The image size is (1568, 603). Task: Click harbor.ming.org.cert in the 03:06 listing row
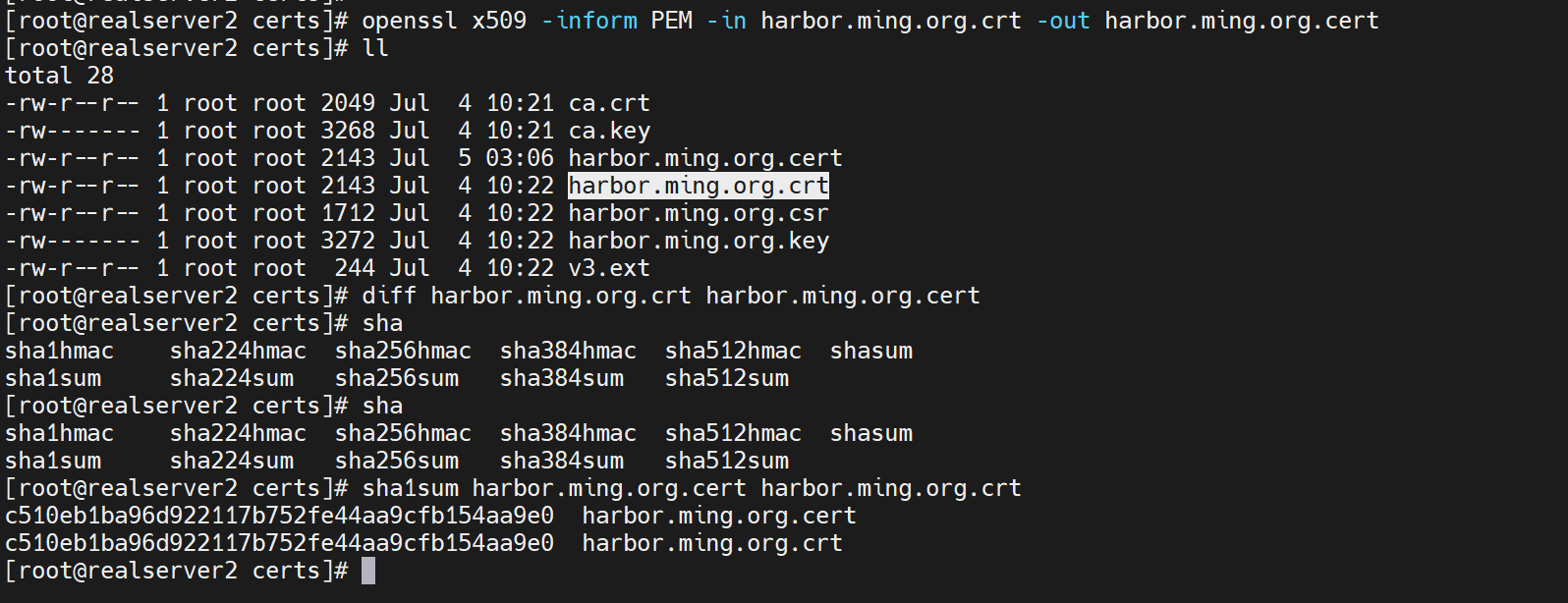point(704,158)
